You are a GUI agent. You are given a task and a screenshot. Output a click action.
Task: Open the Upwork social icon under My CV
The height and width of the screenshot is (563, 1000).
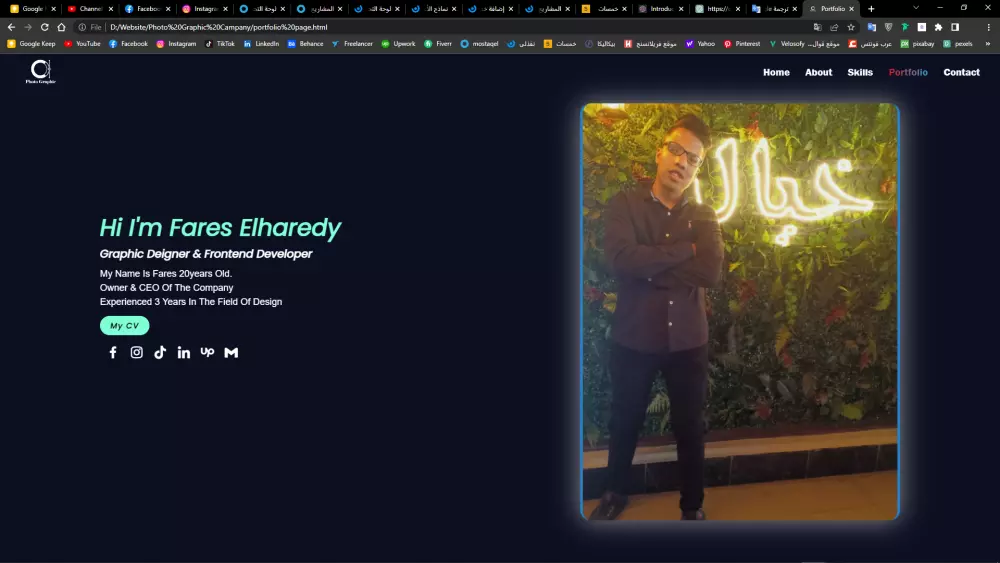point(207,352)
